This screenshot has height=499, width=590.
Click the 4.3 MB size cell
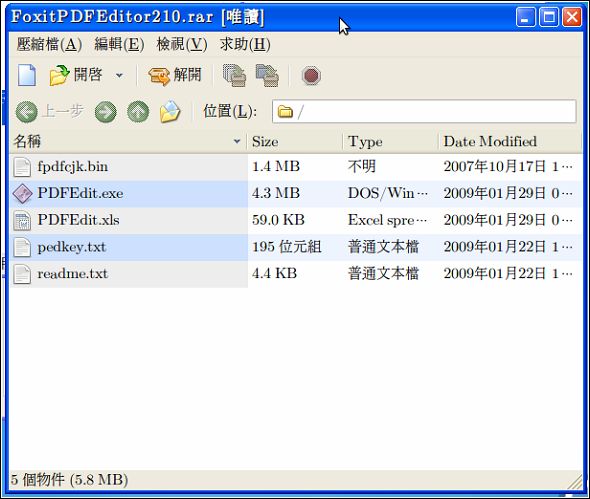coord(276,193)
